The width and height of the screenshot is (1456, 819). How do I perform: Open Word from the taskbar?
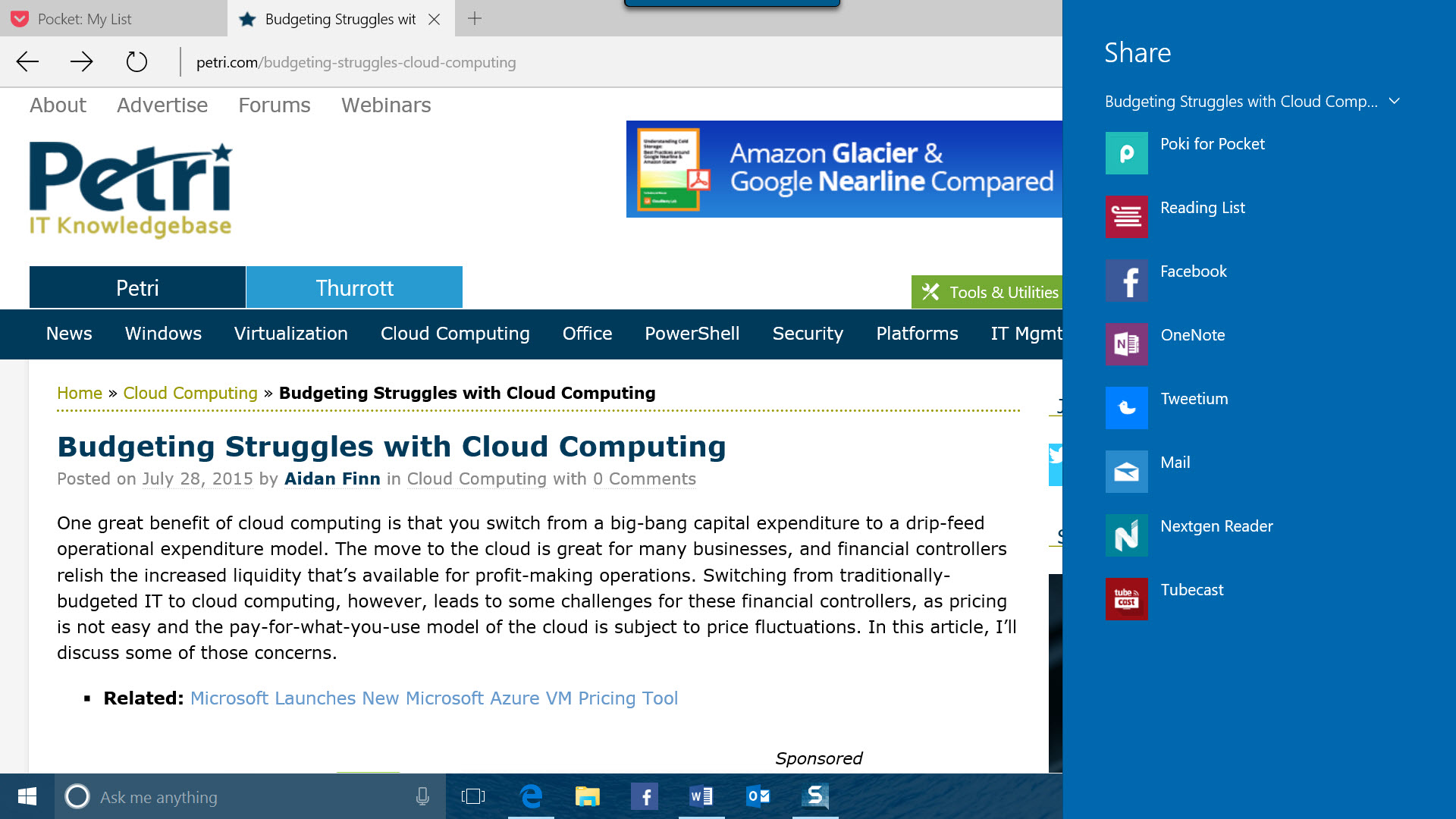tap(701, 796)
